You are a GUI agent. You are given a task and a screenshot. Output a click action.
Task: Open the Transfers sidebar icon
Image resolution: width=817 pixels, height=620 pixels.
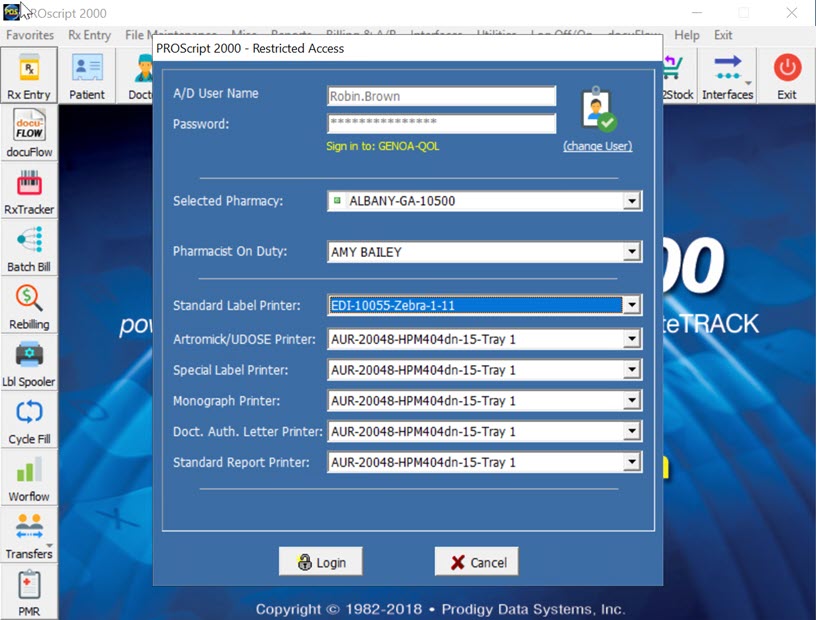coord(29,534)
